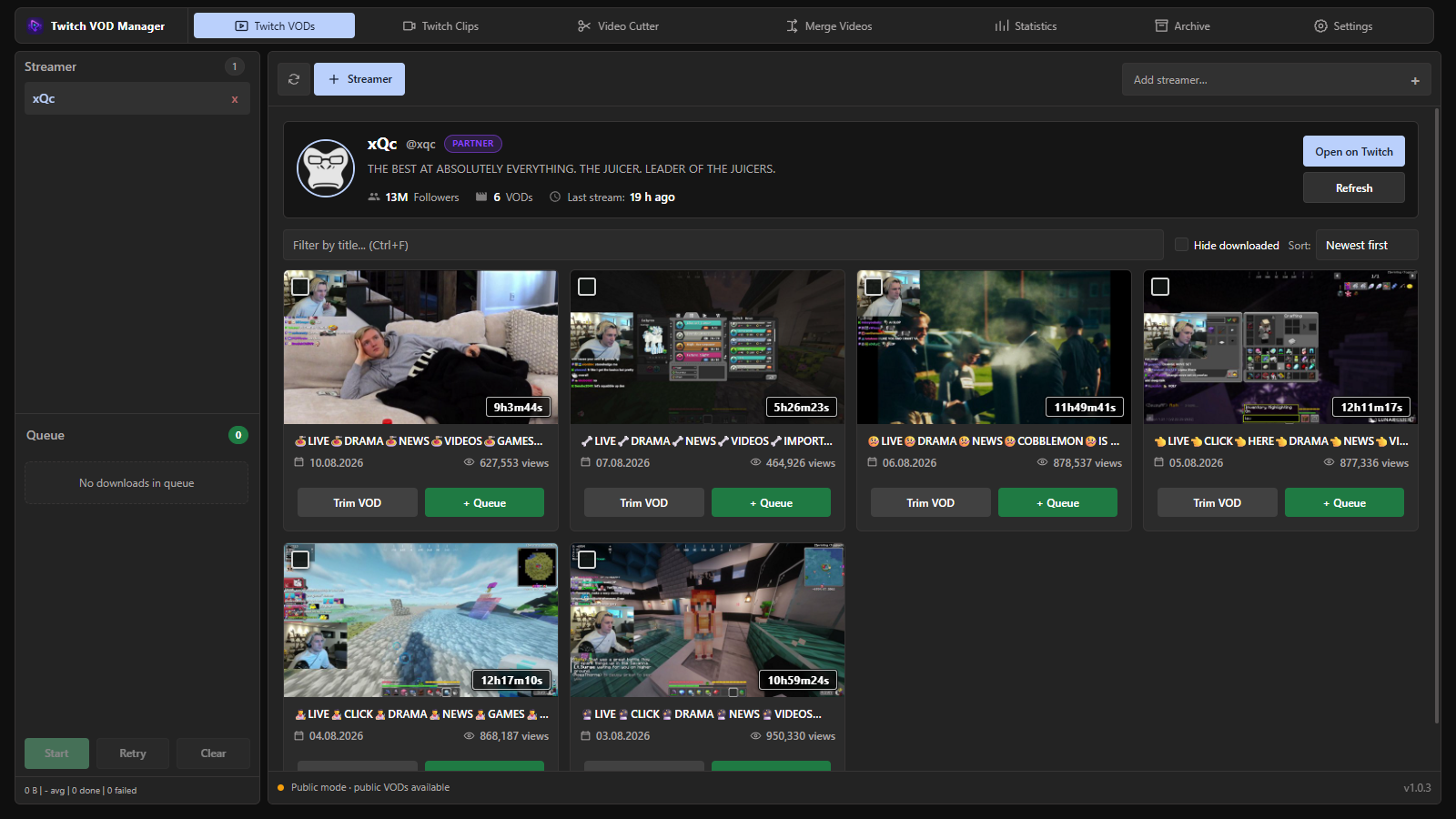
Task: Click calendar icon next to 10.08.2026
Action: click(298, 462)
